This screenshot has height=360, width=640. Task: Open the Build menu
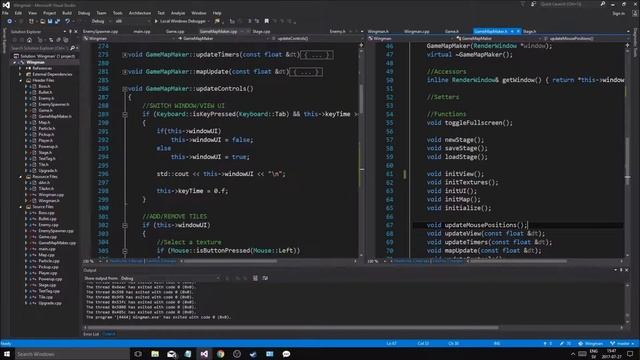pos(67,13)
